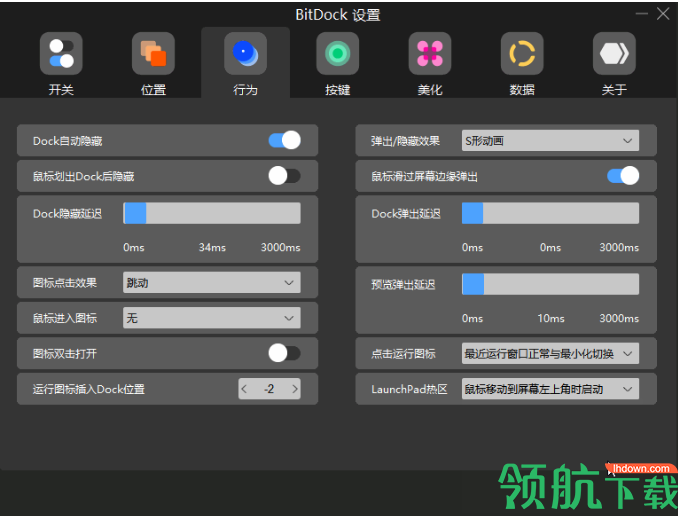
Task: Enable 图标双击打开 switch
Action: pyautogui.click(x=285, y=353)
